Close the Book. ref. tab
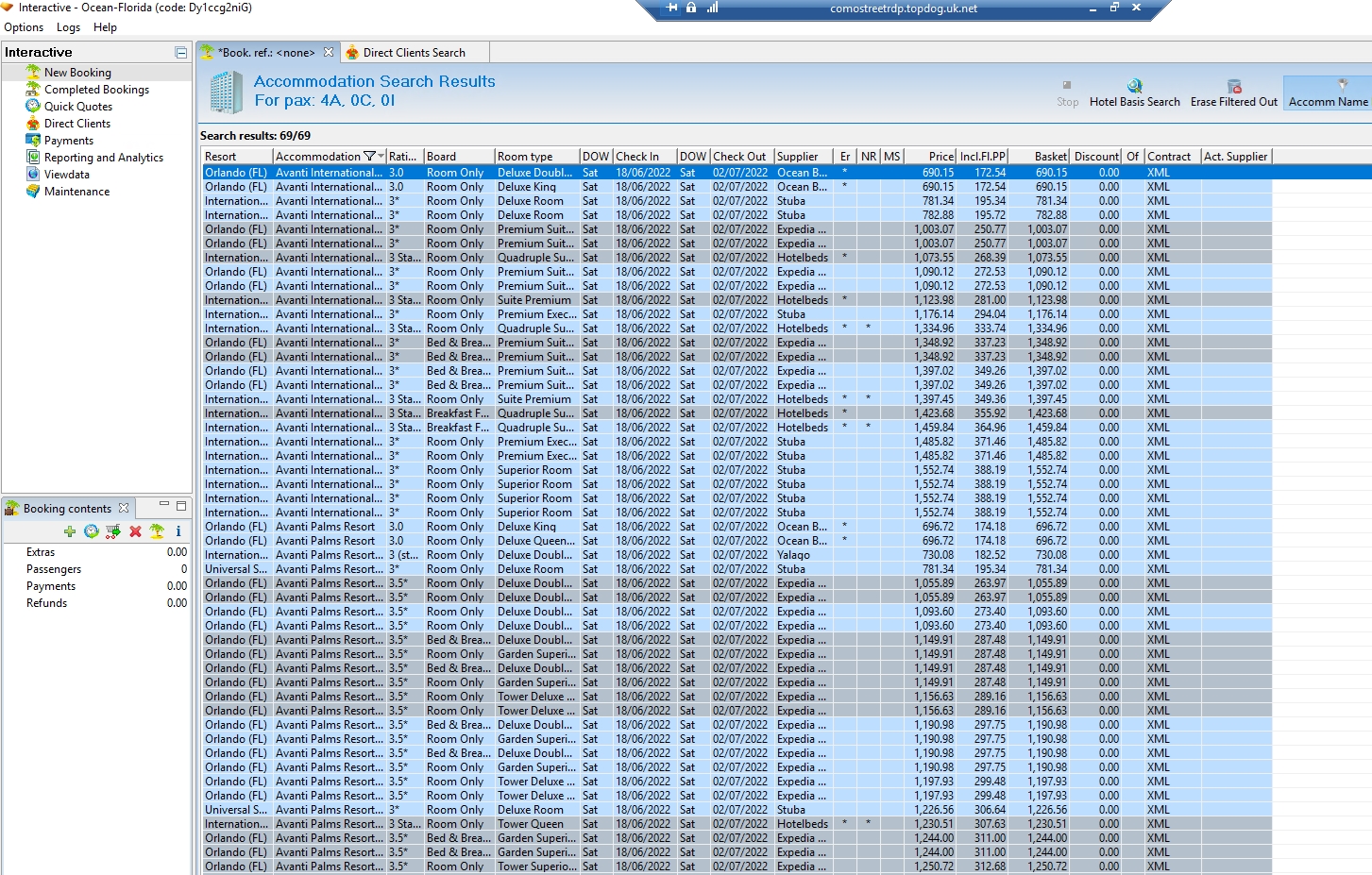The height and width of the screenshot is (875, 1372). tap(329, 53)
